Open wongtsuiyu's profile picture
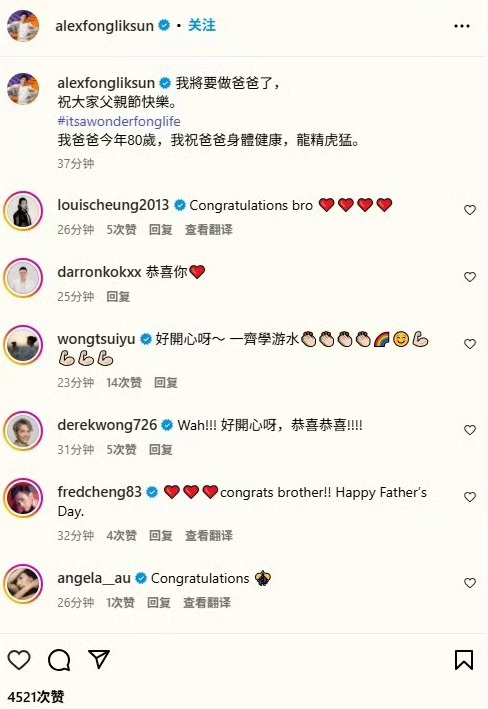This screenshot has height=709, width=488. 23,345
